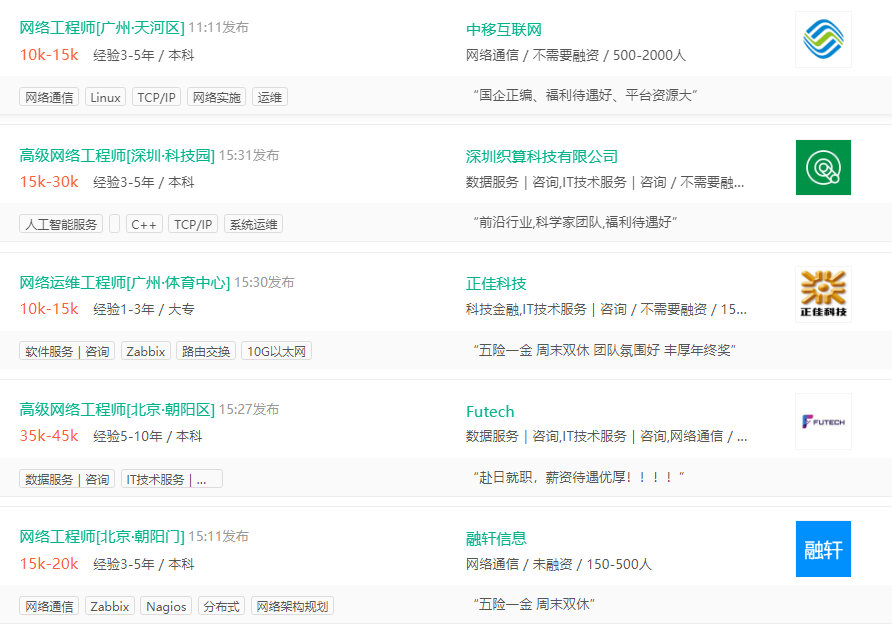This screenshot has height=627, width=892.
Task: Visit the 融轩信息 company name link
Action: pyautogui.click(x=496, y=538)
